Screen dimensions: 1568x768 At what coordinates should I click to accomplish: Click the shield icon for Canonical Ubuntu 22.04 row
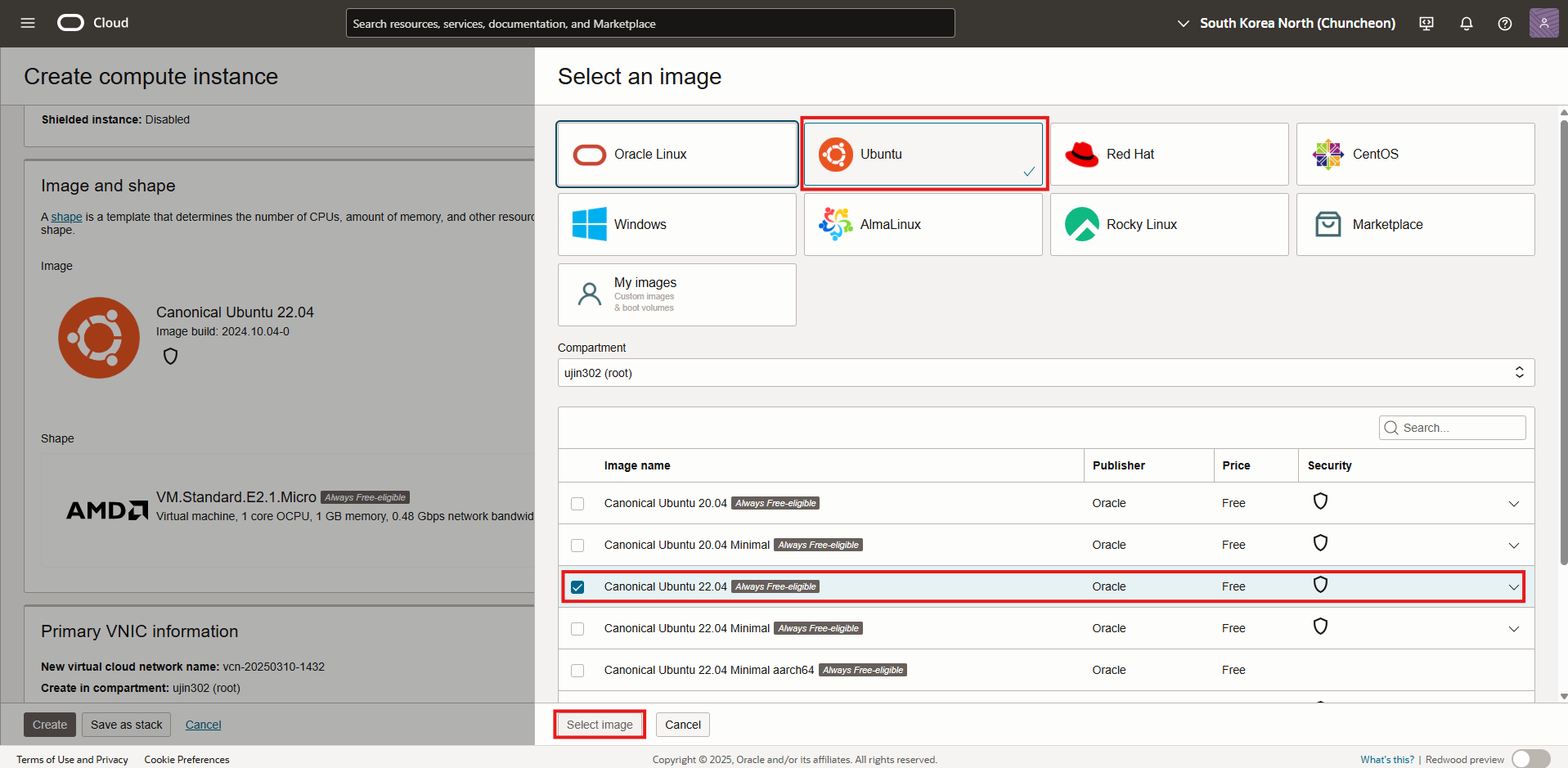[1320, 585]
